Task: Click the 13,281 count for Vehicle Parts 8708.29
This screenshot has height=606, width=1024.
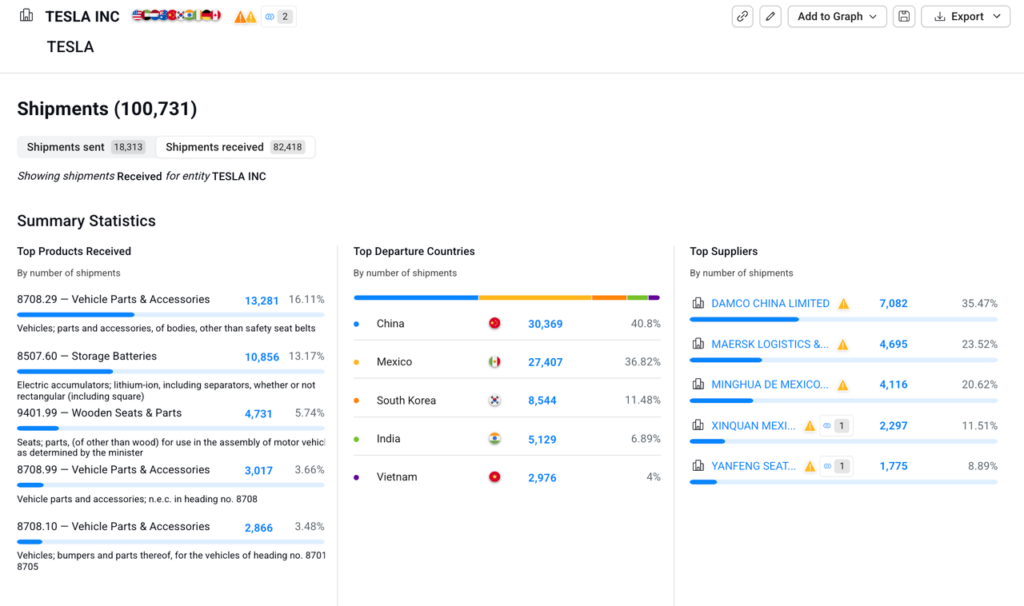Action: 261,300
